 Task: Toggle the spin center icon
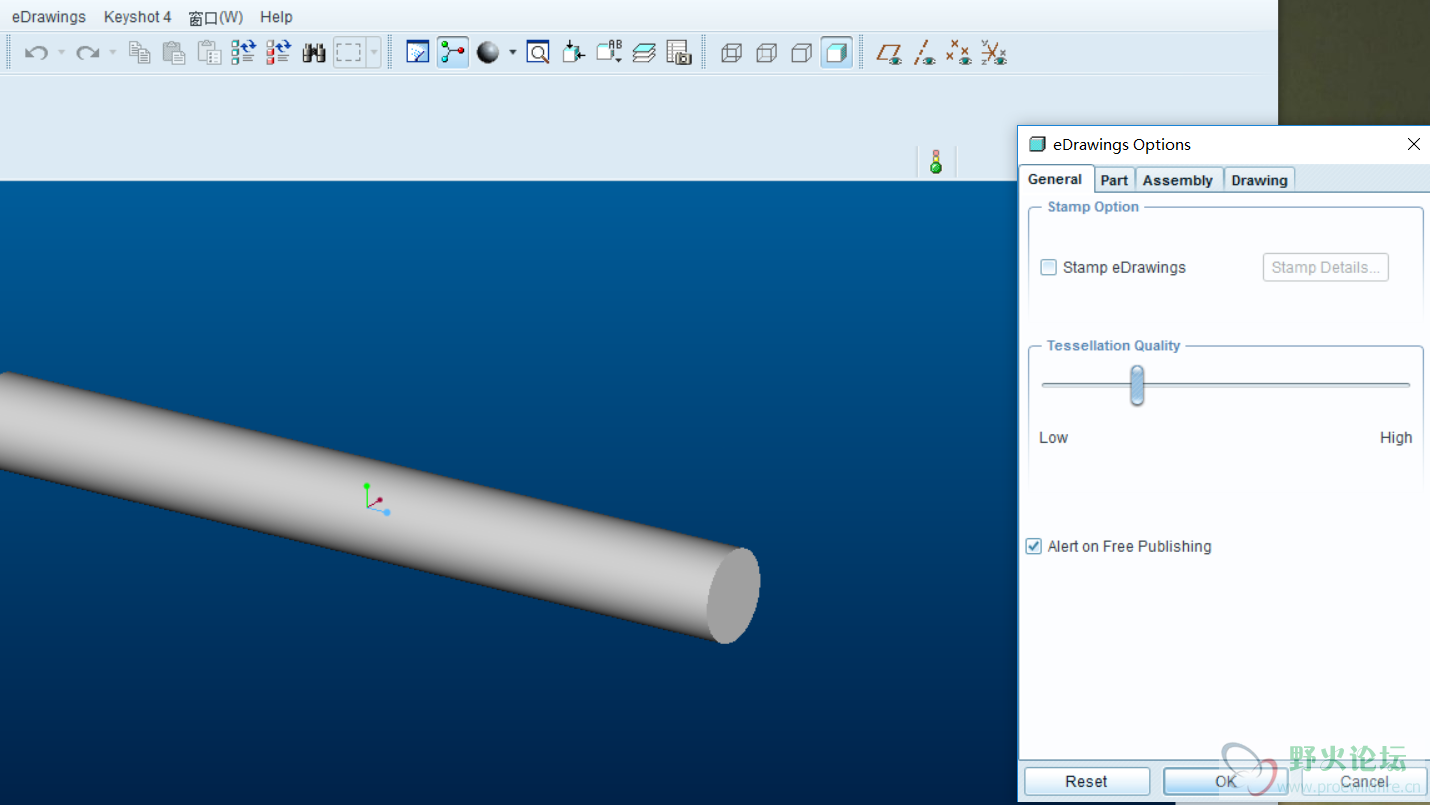click(453, 52)
